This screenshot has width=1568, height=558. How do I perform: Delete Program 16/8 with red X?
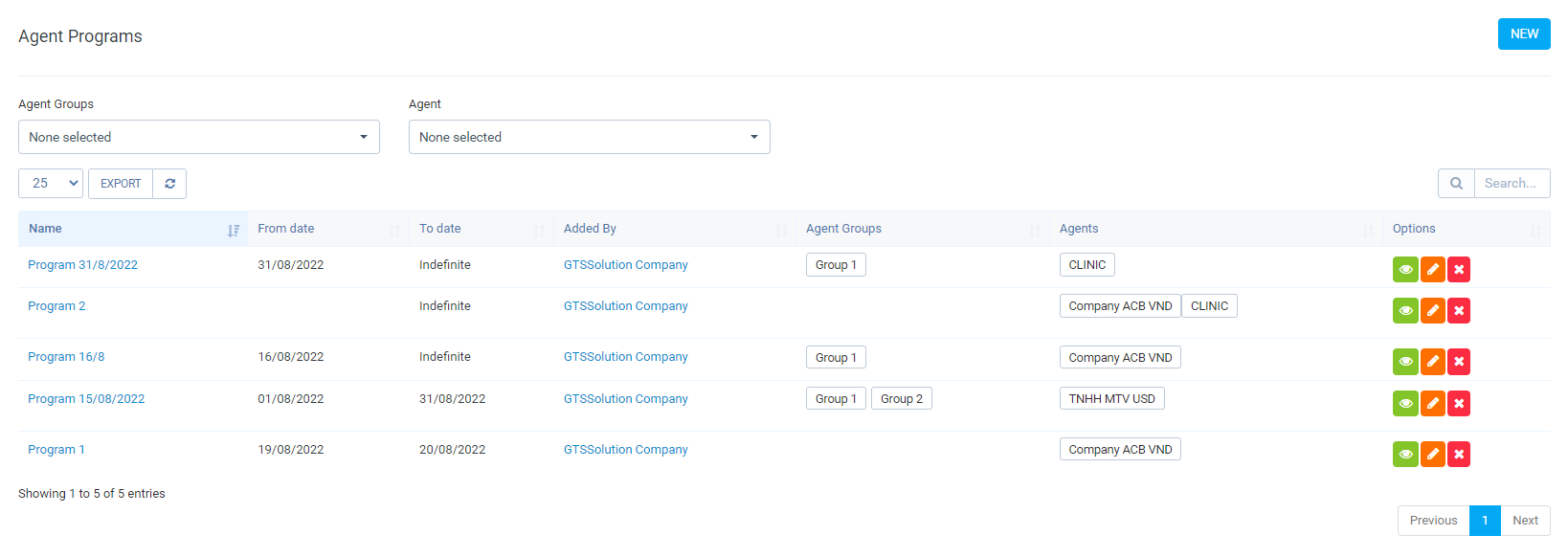[1459, 362]
